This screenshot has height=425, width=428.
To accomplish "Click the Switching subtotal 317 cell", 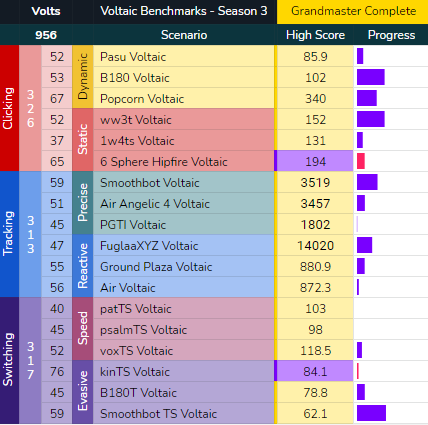I will tap(30, 360).
